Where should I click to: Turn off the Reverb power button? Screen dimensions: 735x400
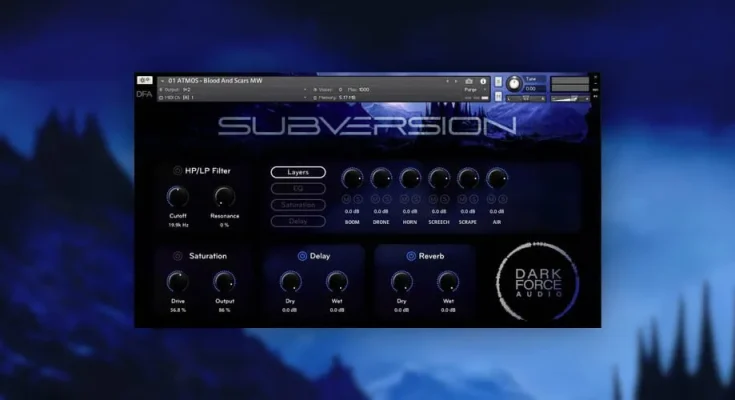[x=411, y=256]
